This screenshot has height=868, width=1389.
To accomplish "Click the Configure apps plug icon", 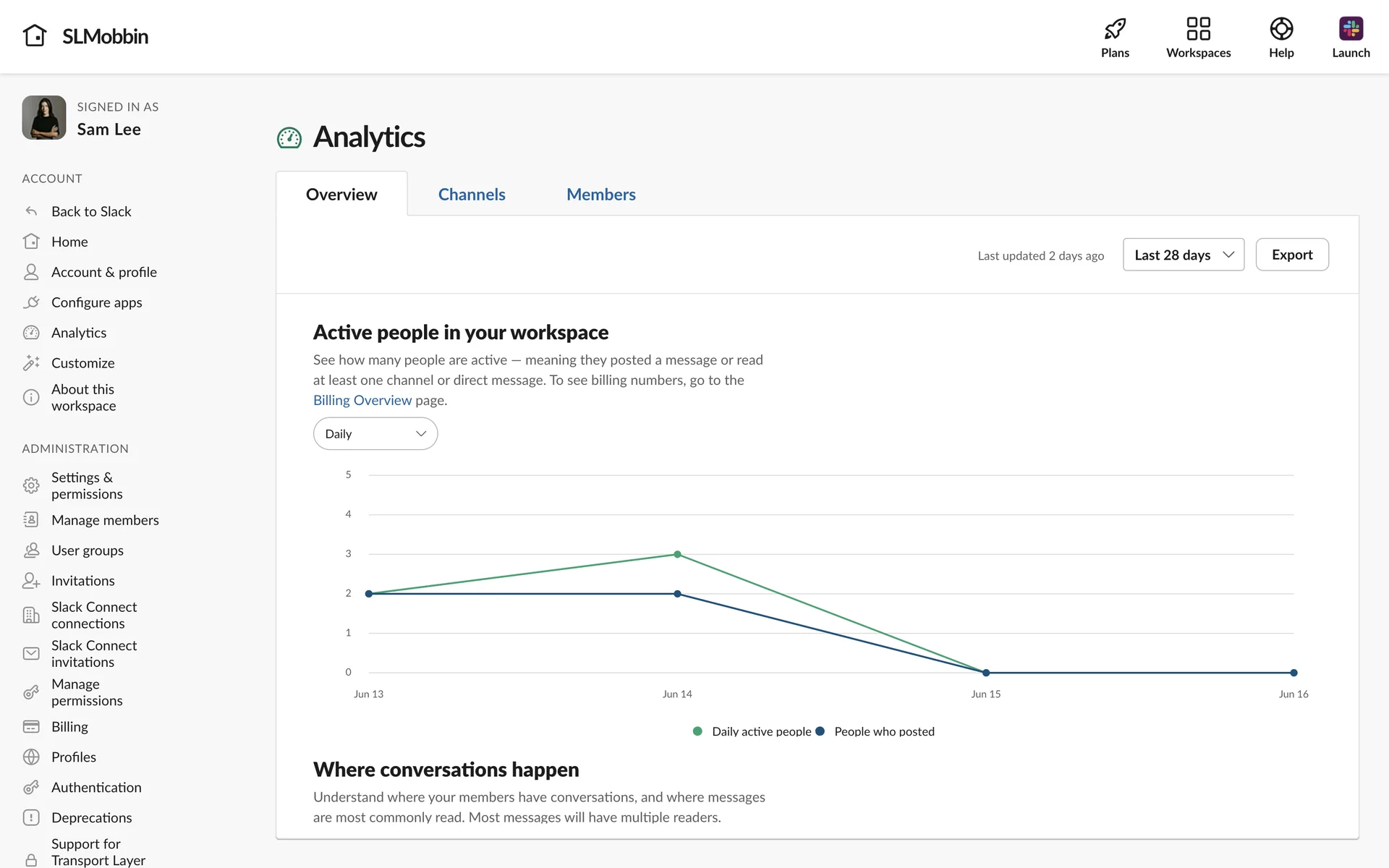I will (x=31, y=302).
